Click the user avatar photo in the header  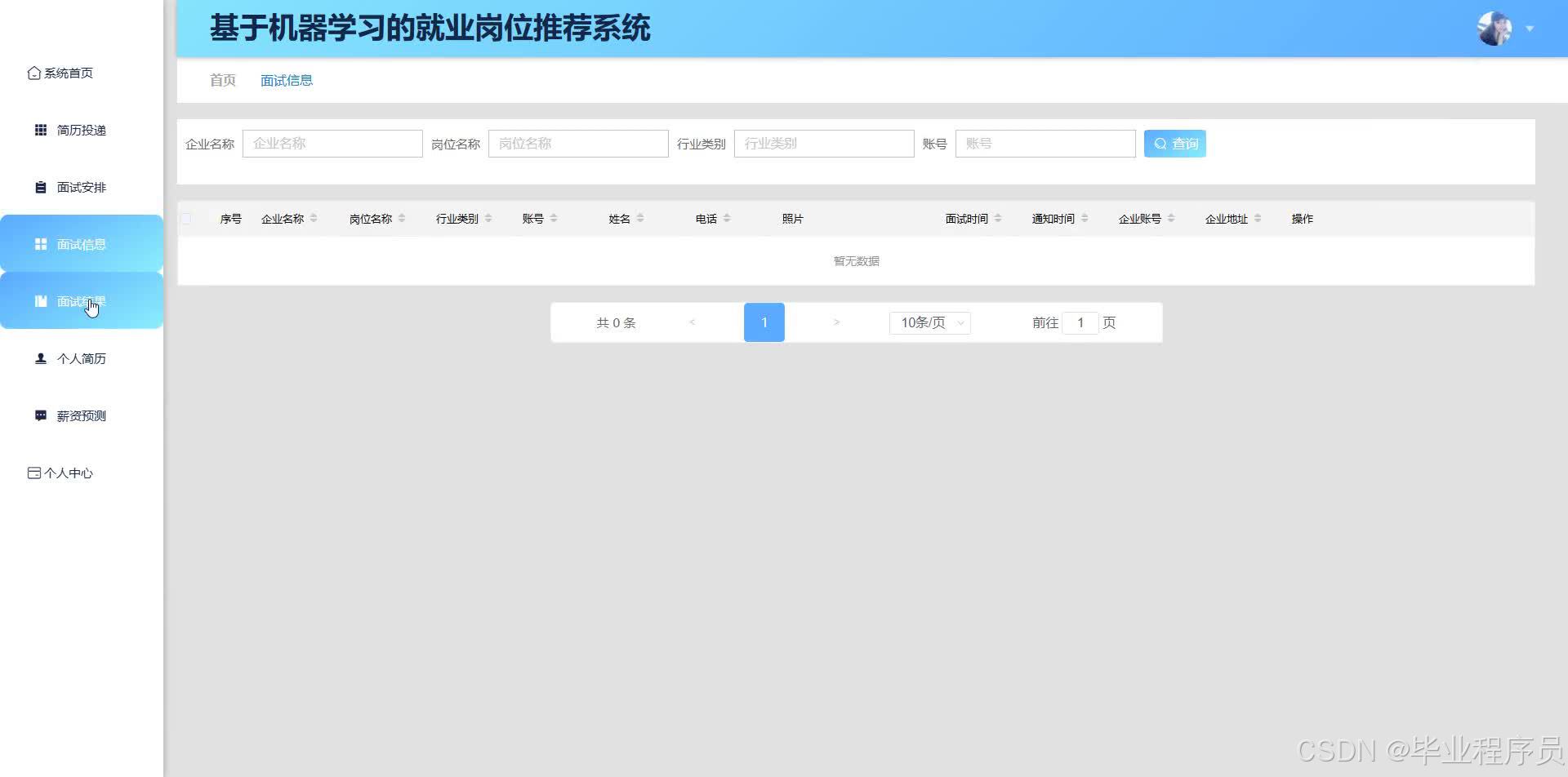click(1494, 28)
